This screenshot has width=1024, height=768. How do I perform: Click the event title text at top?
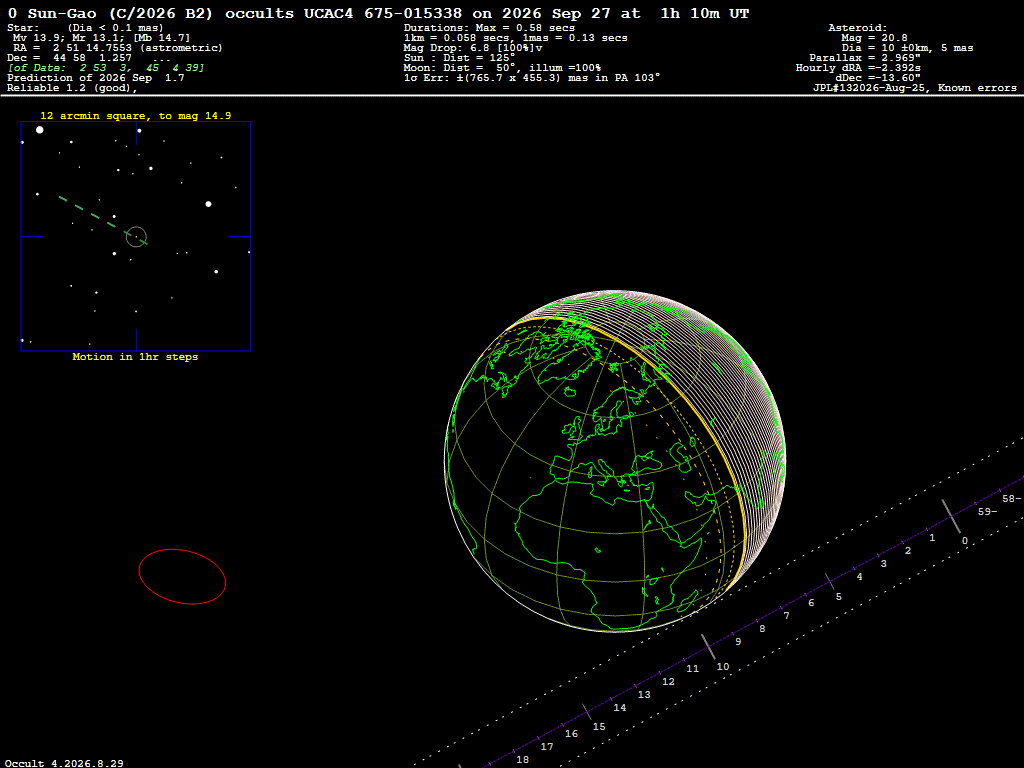pos(378,14)
